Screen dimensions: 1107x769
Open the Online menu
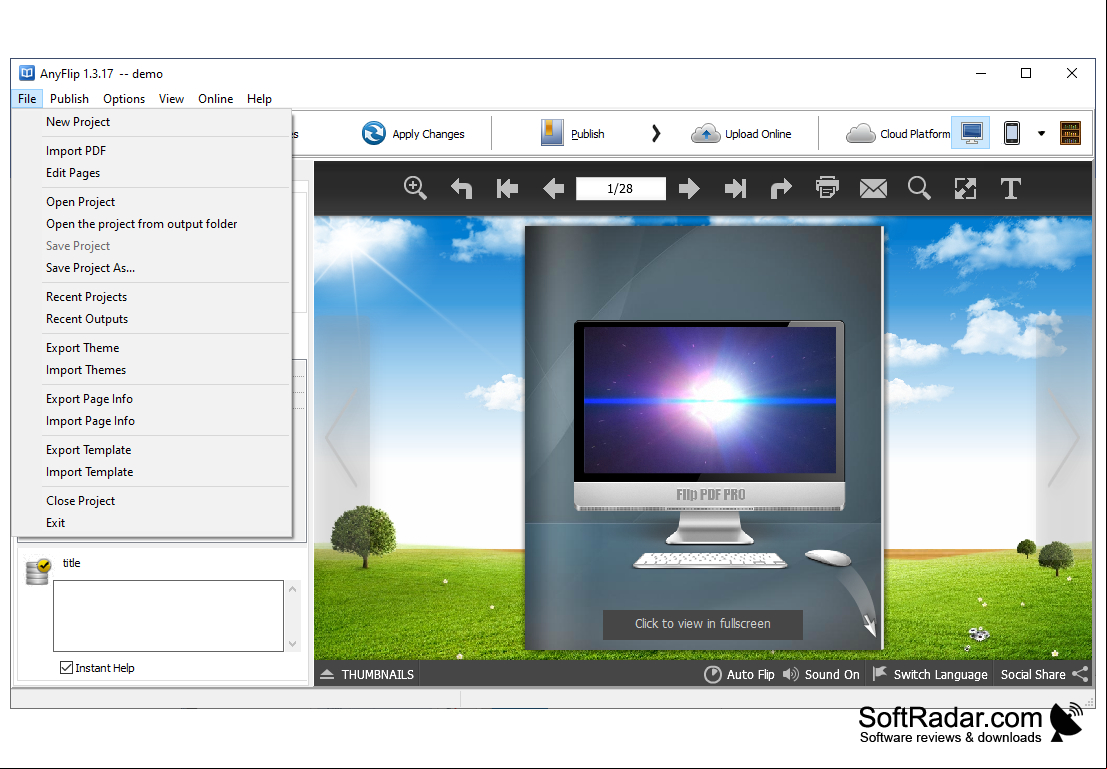pos(215,99)
